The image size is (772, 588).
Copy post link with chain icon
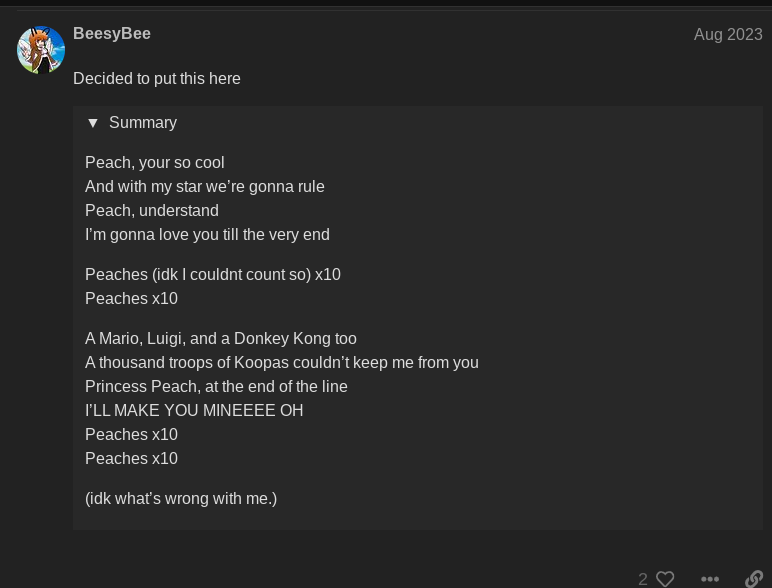(x=754, y=579)
